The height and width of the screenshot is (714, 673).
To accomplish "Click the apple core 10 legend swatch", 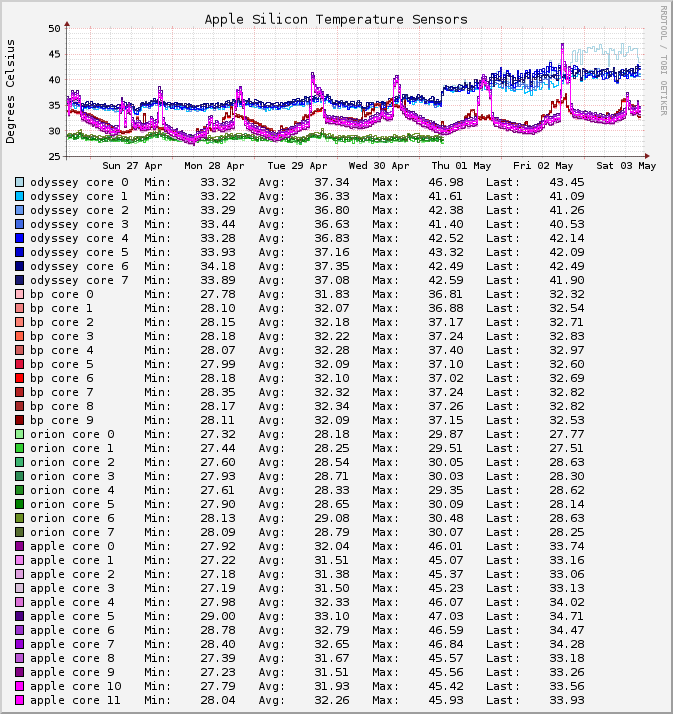I will pyautogui.click(x=20, y=686).
